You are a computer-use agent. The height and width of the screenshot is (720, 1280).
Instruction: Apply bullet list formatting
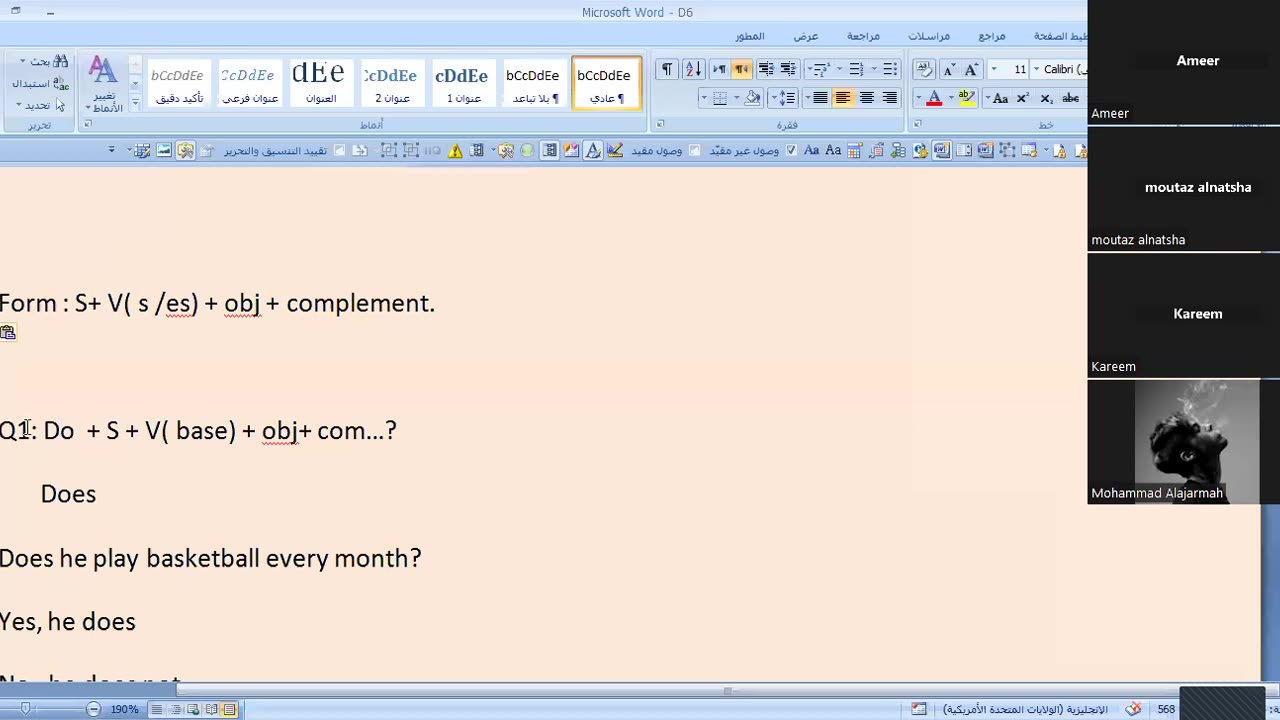click(x=890, y=69)
